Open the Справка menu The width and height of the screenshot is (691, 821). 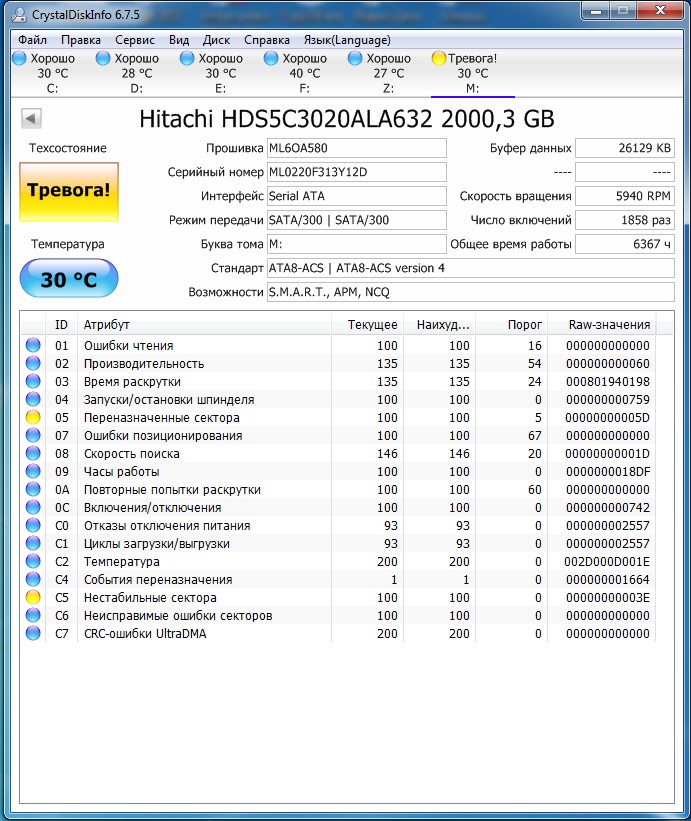click(266, 40)
